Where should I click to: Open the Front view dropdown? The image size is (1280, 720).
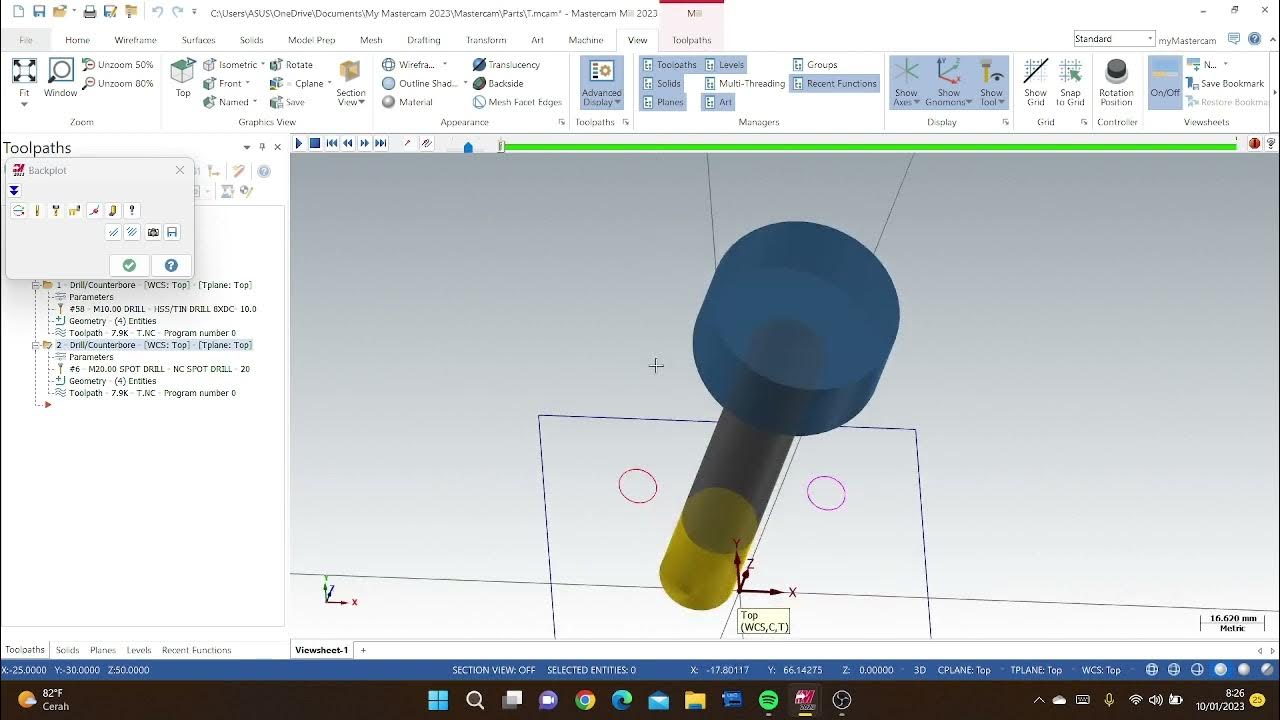[x=247, y=83]
